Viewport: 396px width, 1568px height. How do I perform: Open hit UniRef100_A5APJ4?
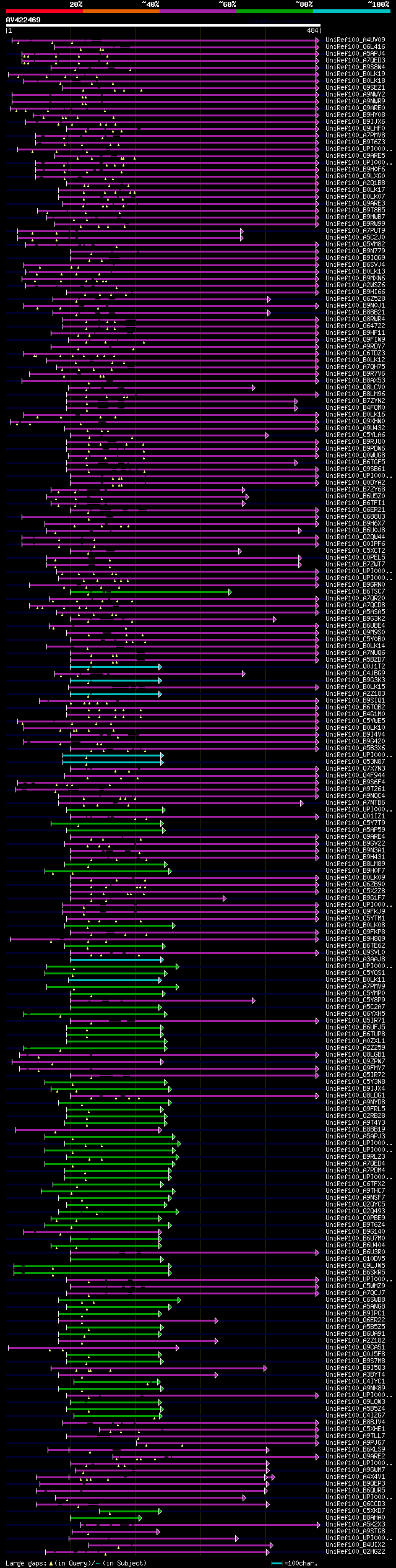click(355, 54)
